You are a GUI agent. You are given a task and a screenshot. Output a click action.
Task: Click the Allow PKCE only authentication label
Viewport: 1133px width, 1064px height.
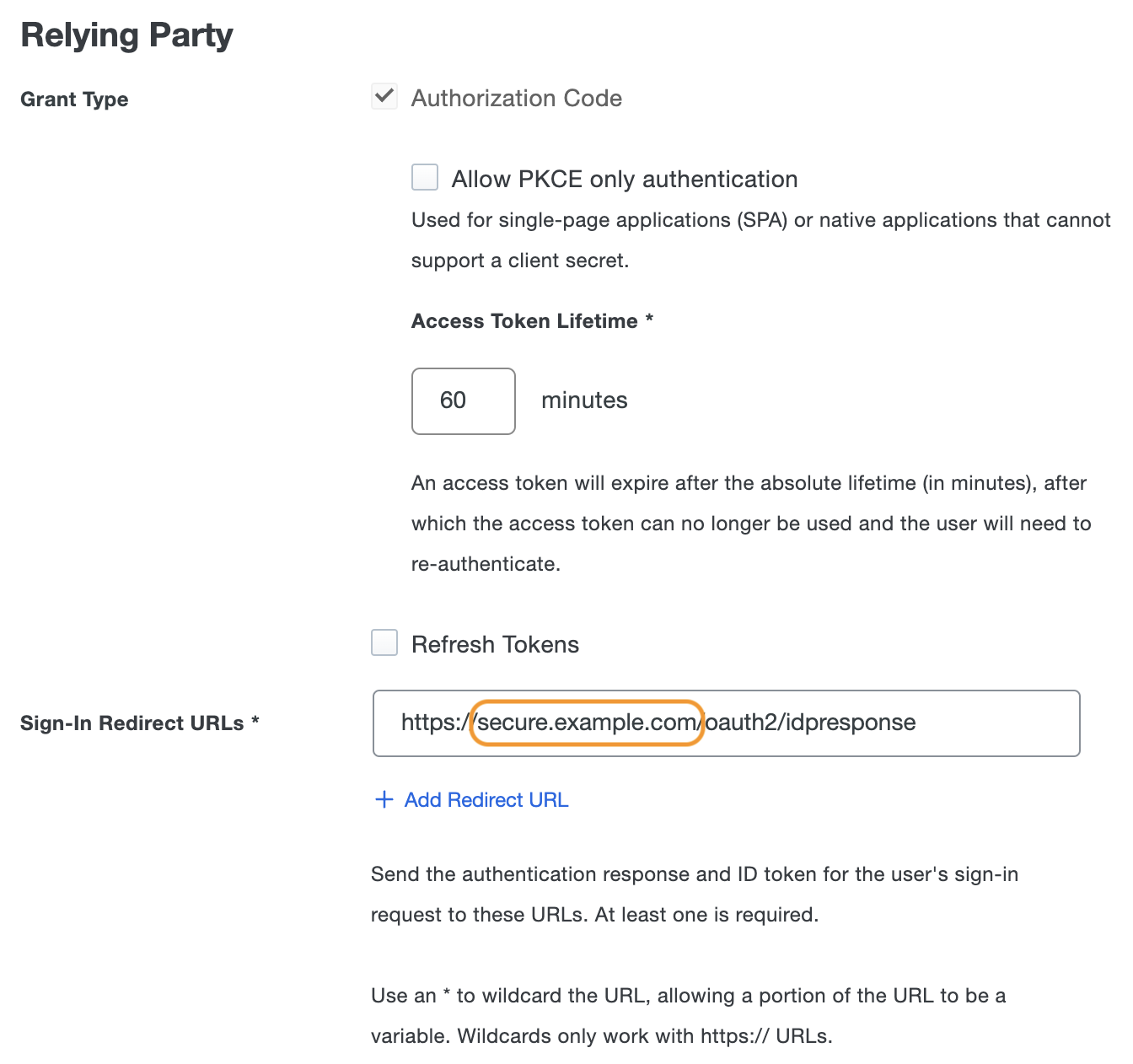(x=625, y=179)
